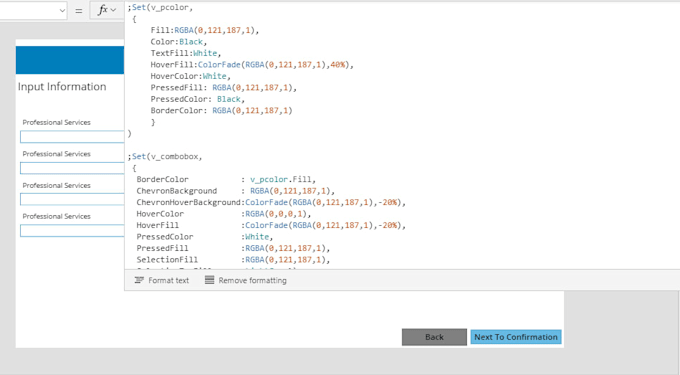
Task: Click the Next To Confirmation button
Action: pos(516,337)
